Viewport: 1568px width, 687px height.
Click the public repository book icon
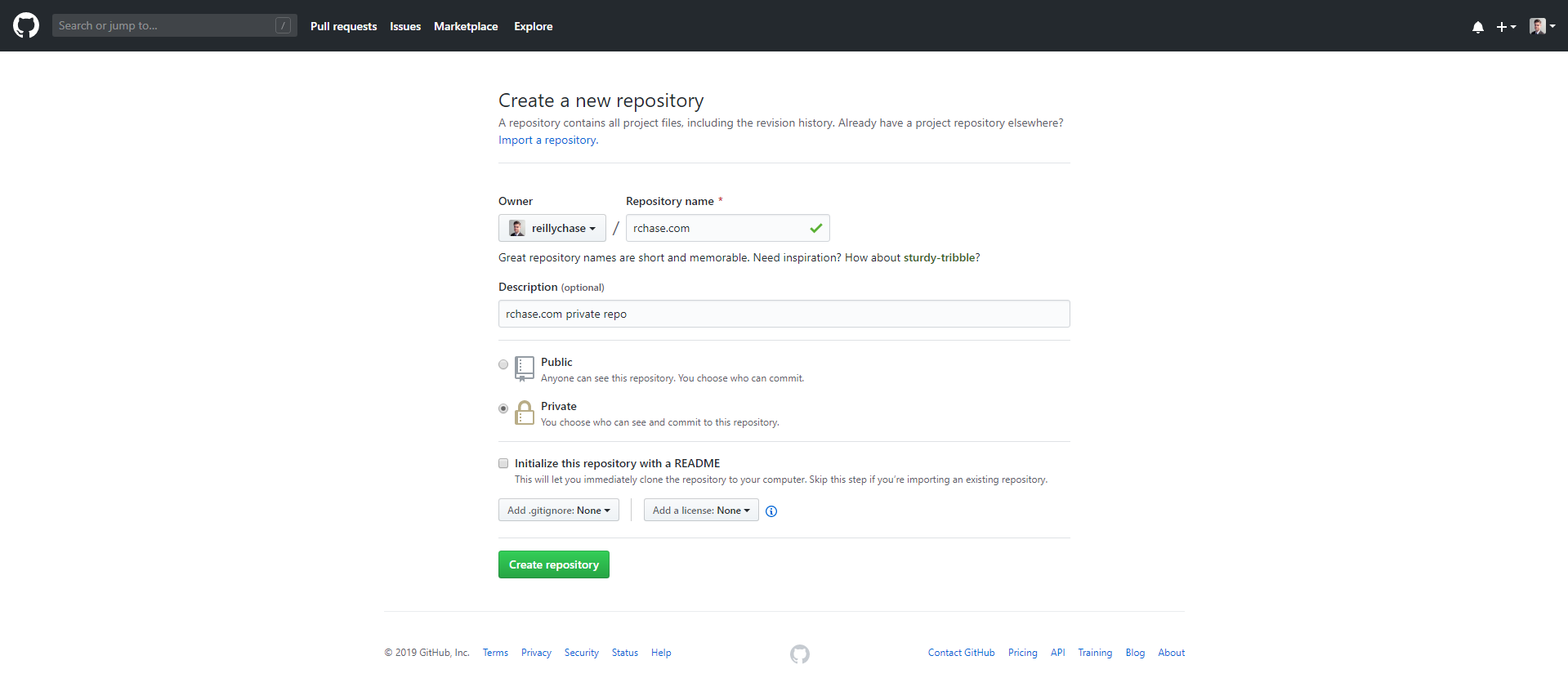coord(525,368)
